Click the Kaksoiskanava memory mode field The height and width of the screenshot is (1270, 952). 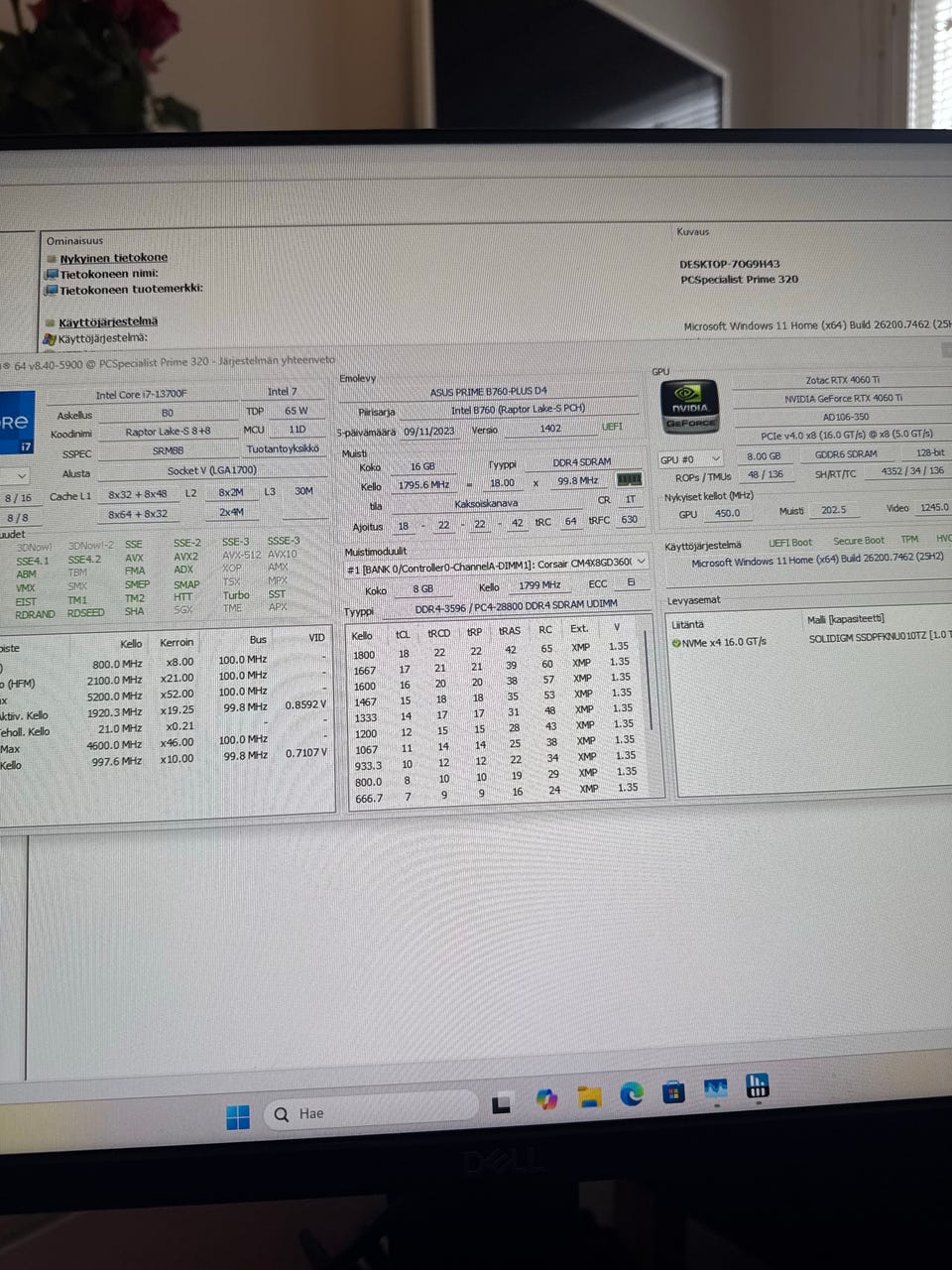tap(486, 503)
